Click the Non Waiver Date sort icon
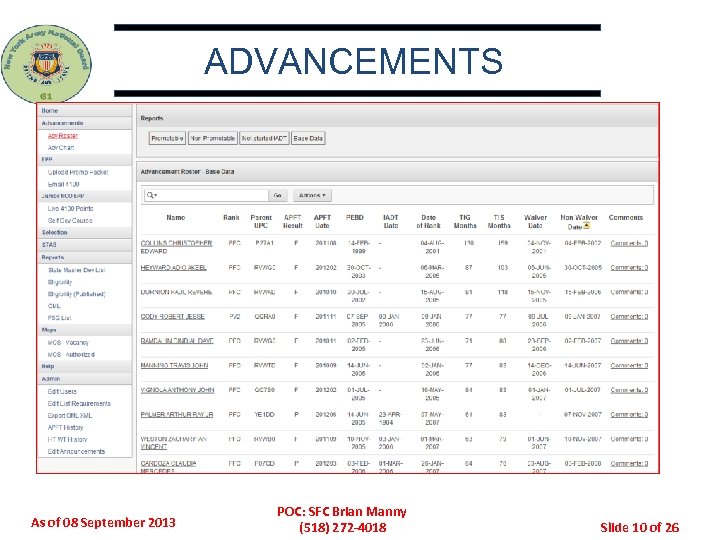 pos(586,226)
